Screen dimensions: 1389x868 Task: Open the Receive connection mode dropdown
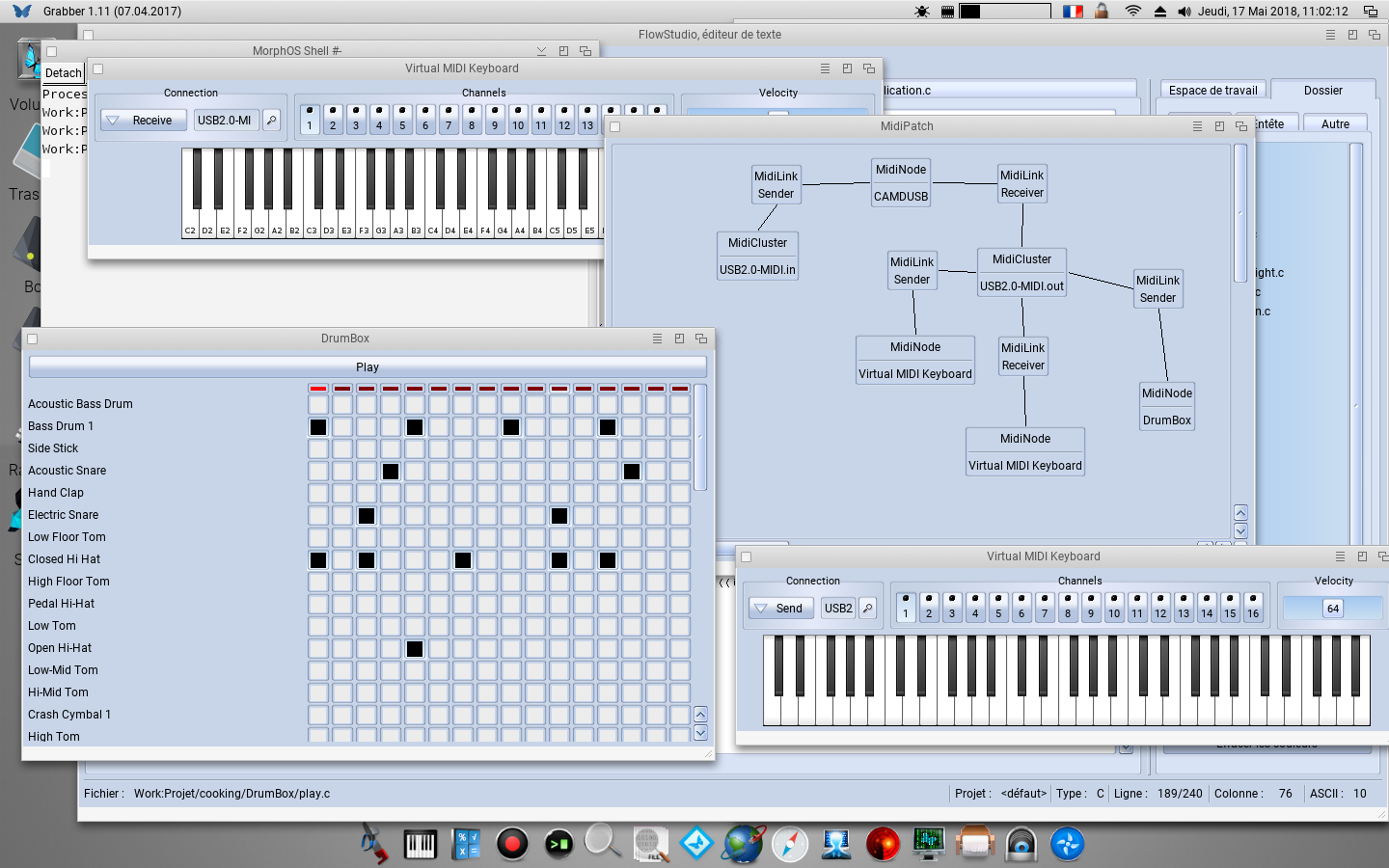143,121
